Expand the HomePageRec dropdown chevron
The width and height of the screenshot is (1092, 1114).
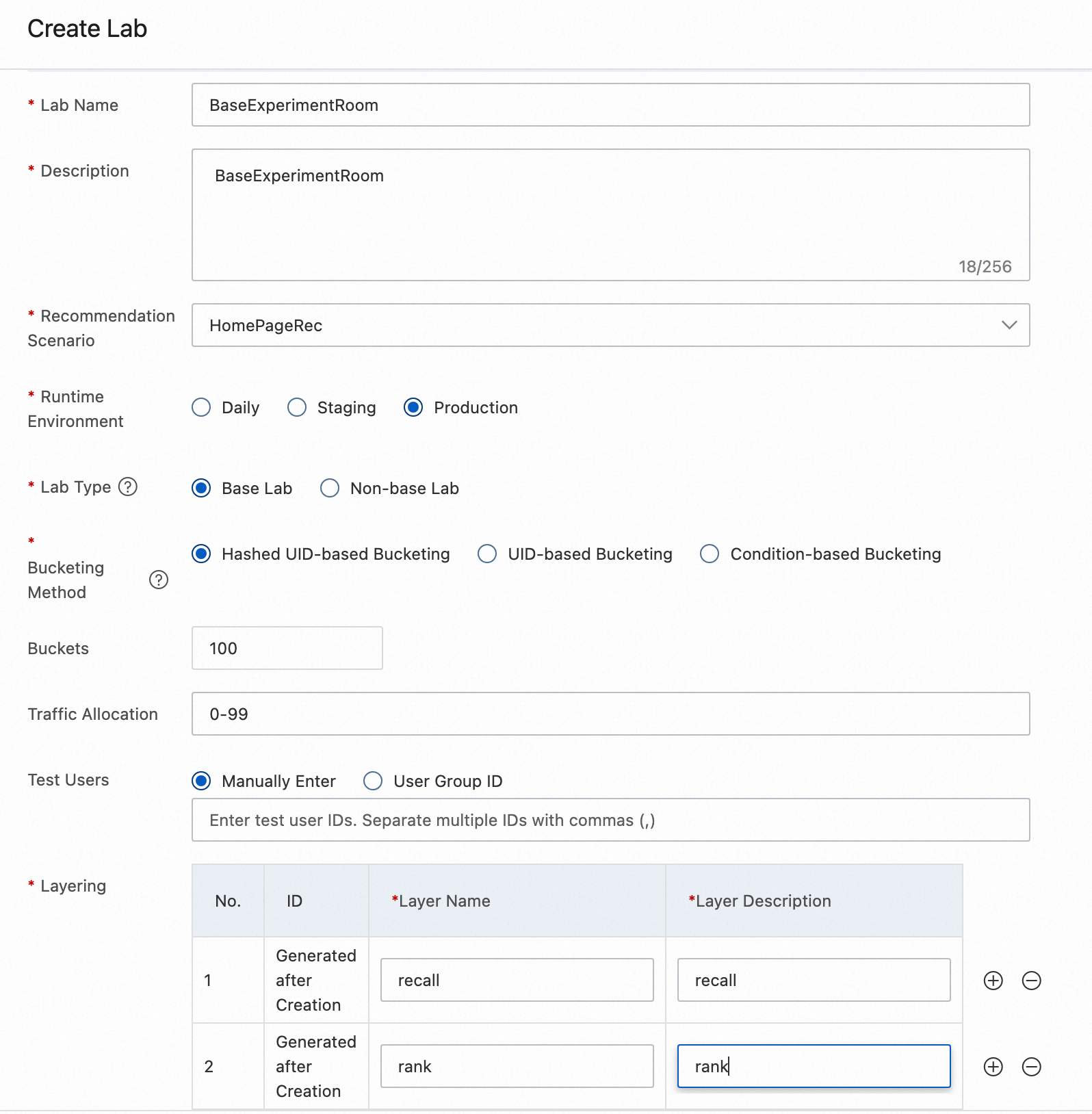coord(1009,326)
